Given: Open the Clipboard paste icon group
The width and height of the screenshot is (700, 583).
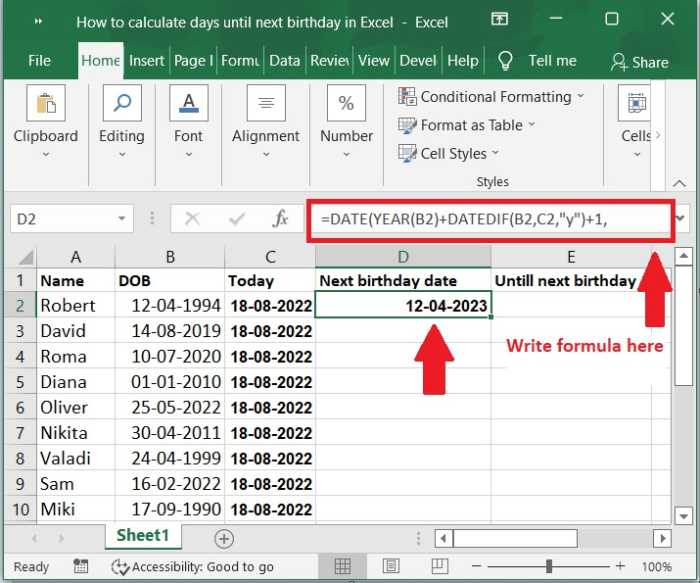Looking at the screenshot, I should 45,105.
